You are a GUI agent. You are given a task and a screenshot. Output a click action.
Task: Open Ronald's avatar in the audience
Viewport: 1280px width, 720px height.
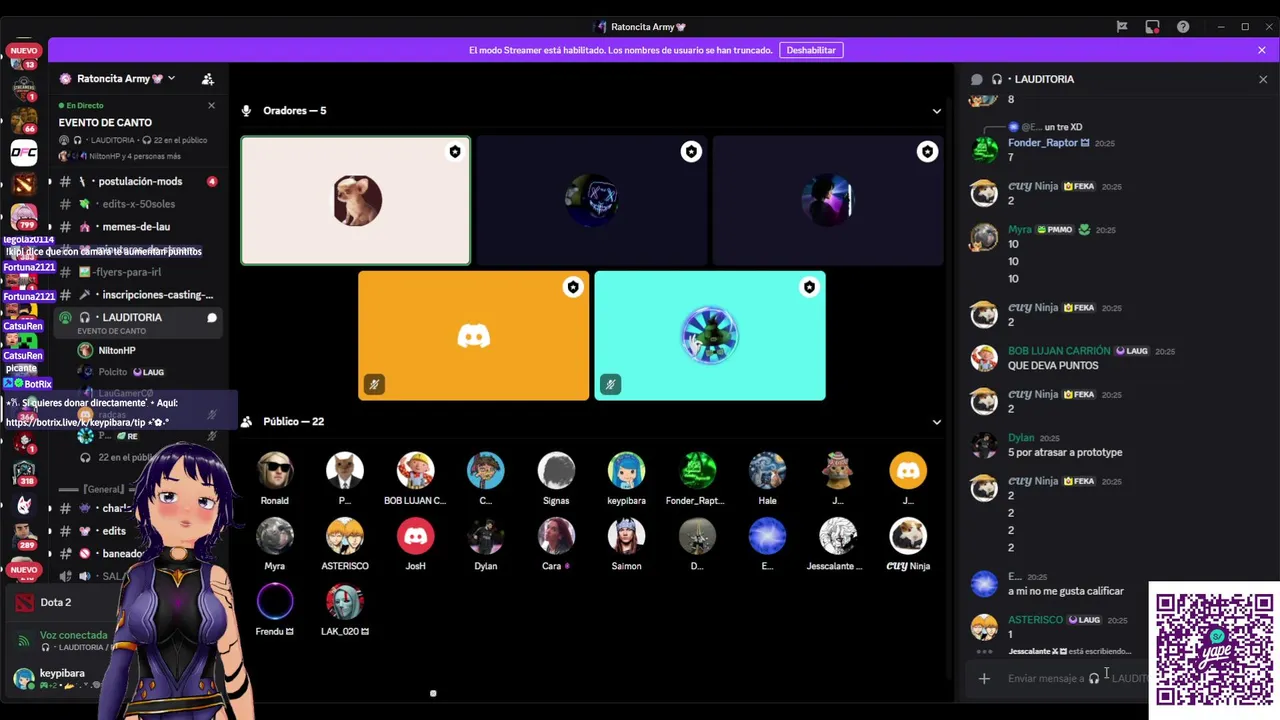pyautogui.click(x=275, y=471)
